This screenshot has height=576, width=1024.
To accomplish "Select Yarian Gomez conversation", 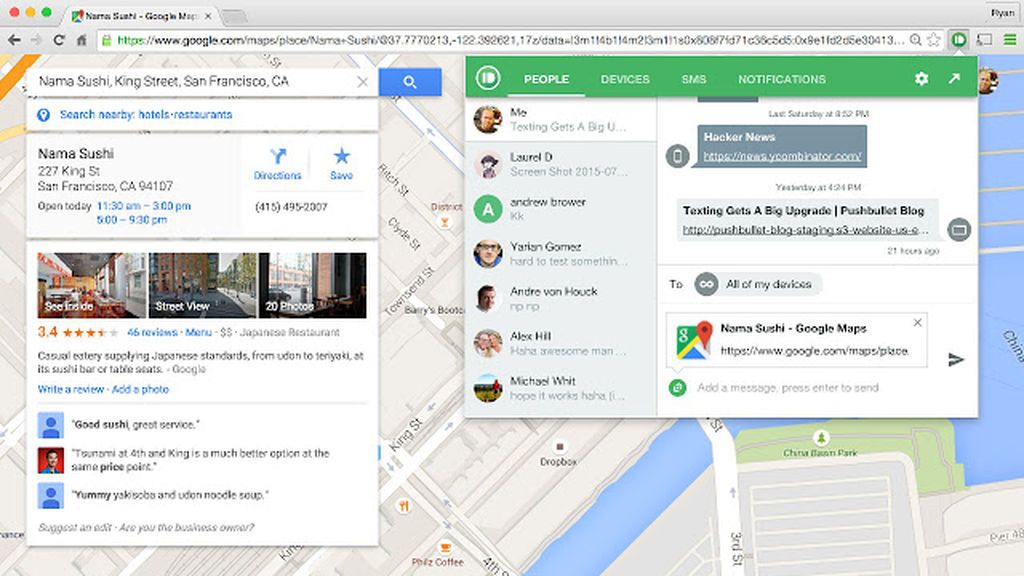I will tap(560, 253).
